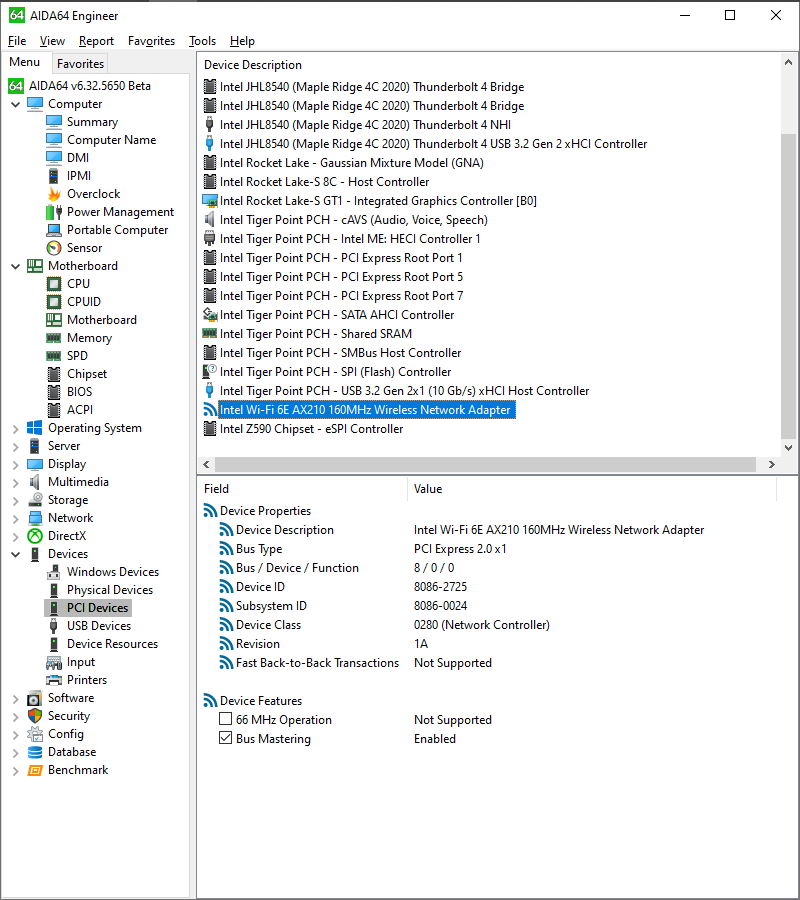800x900 pixels.
Task: Select the Summary item under Computer
Action: (92, 122)
